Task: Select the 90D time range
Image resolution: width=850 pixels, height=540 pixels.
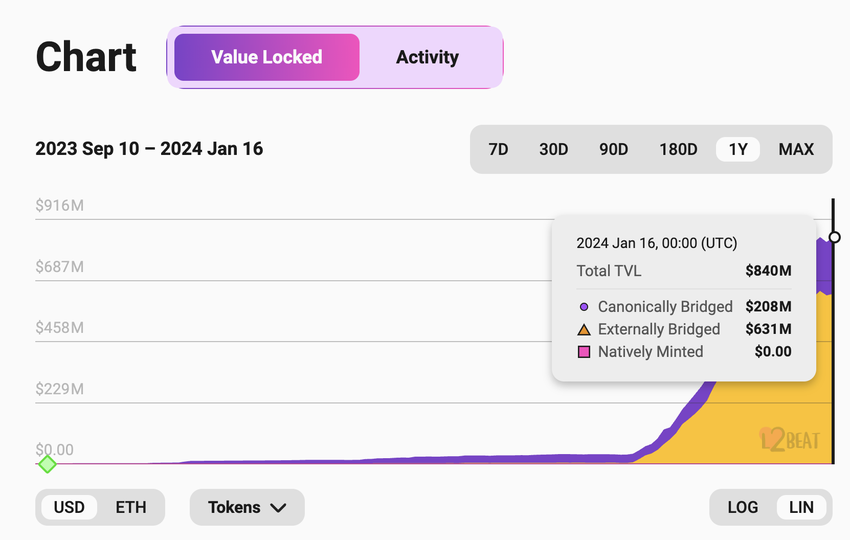Action: tap(613, 149)
